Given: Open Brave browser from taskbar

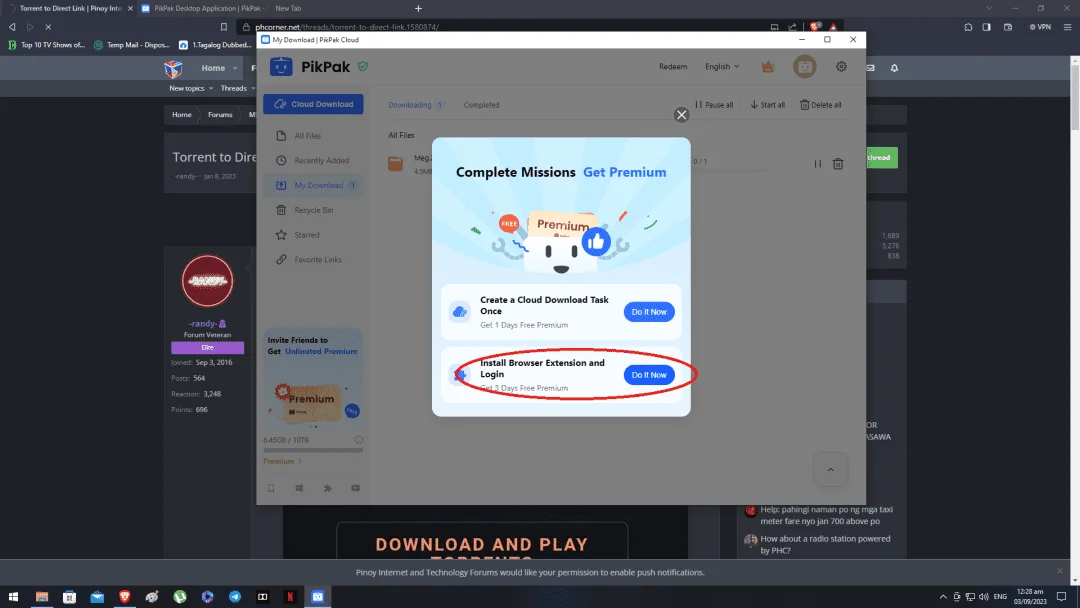Looking at the screenshot, I should coord(125,596).
